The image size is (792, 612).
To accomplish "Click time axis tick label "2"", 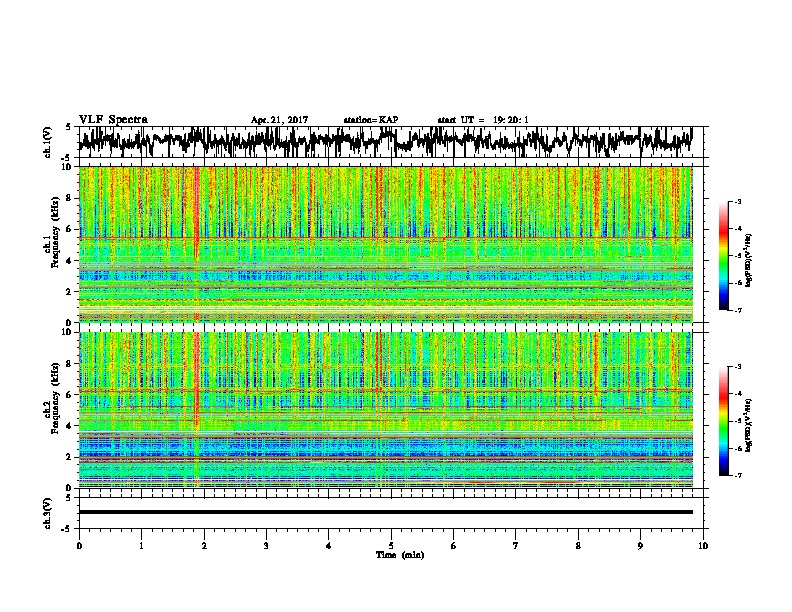I will pos(204,545).
